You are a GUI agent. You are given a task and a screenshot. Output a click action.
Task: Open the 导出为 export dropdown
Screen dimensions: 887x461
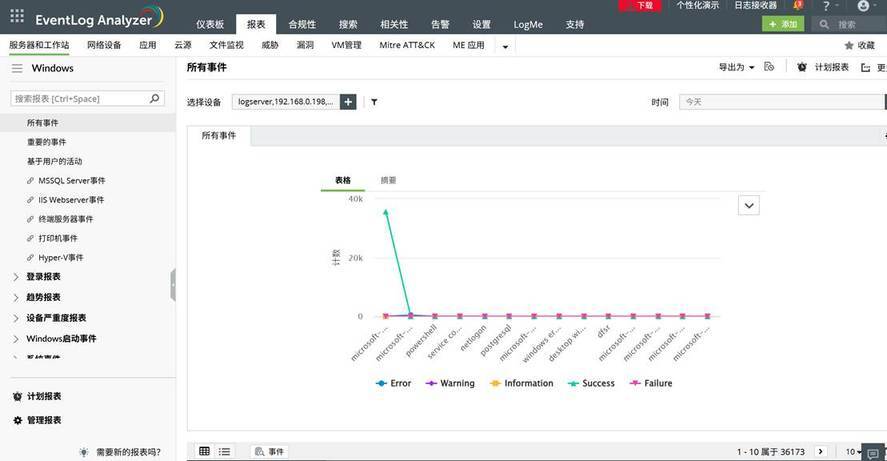(x=737, y=67)
